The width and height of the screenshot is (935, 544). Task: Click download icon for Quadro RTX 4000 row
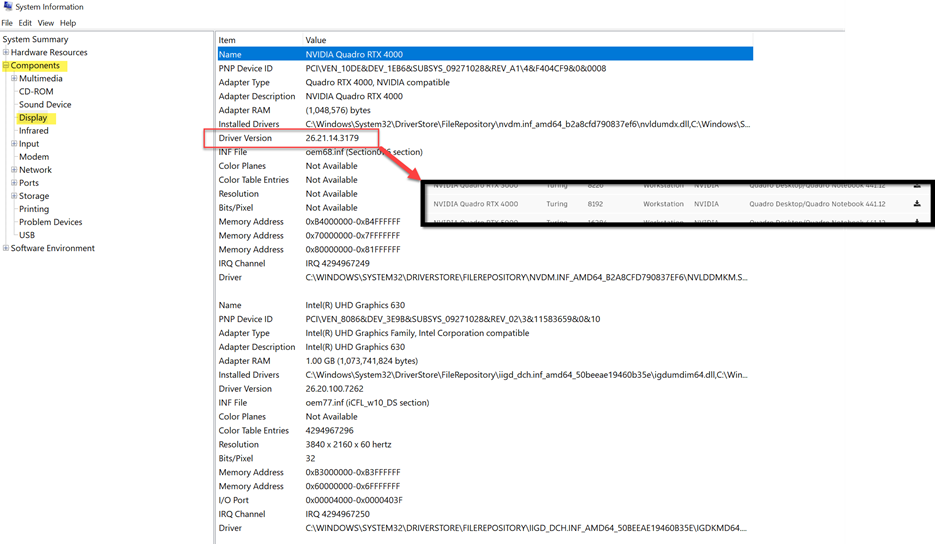coord(917,203)
